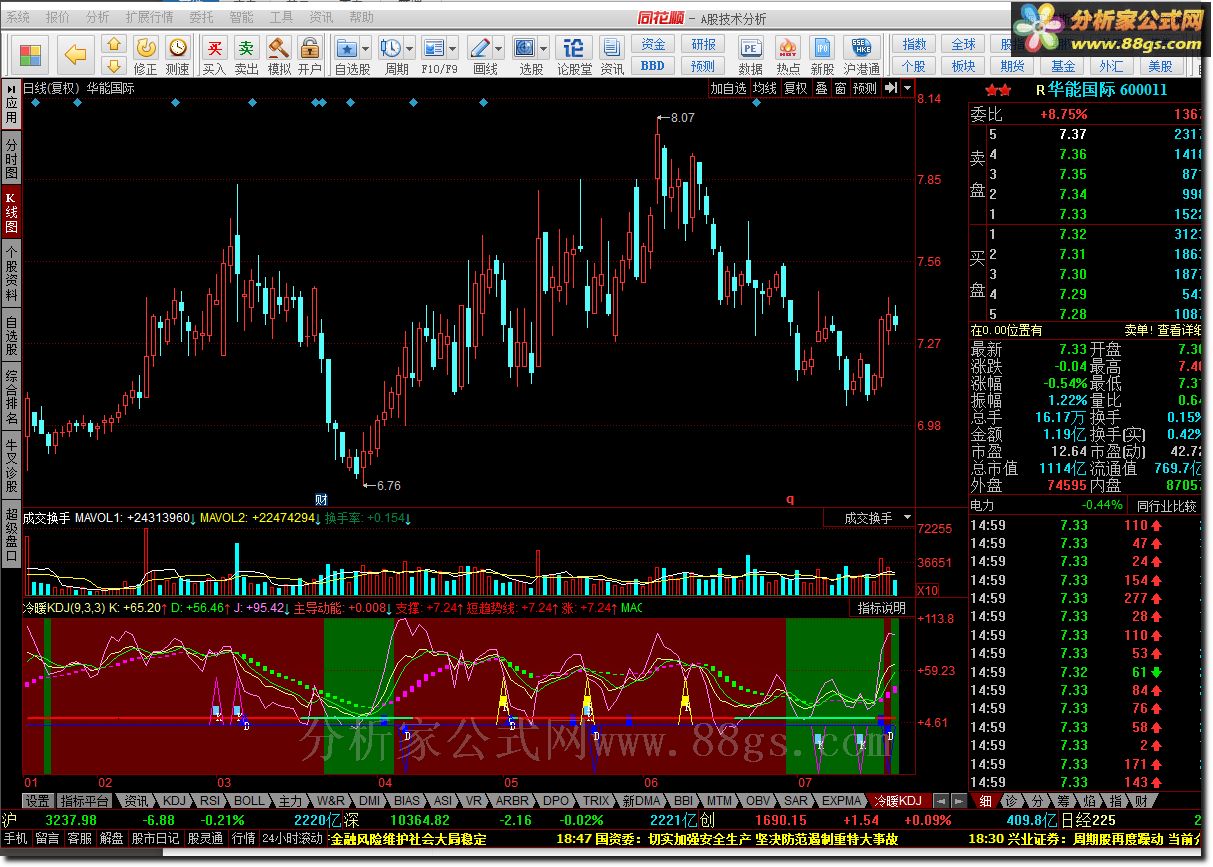
Task: Open the 热点 hot topics icon
Action: click(788, 55)
